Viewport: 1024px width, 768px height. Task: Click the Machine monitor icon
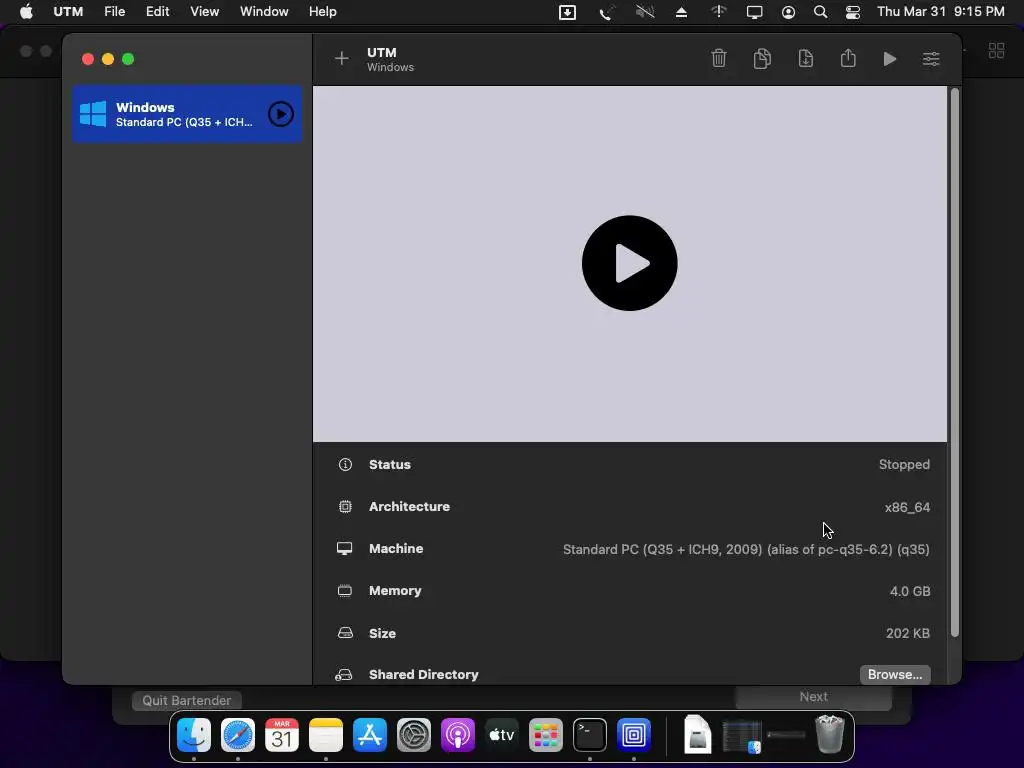(344, 548)
